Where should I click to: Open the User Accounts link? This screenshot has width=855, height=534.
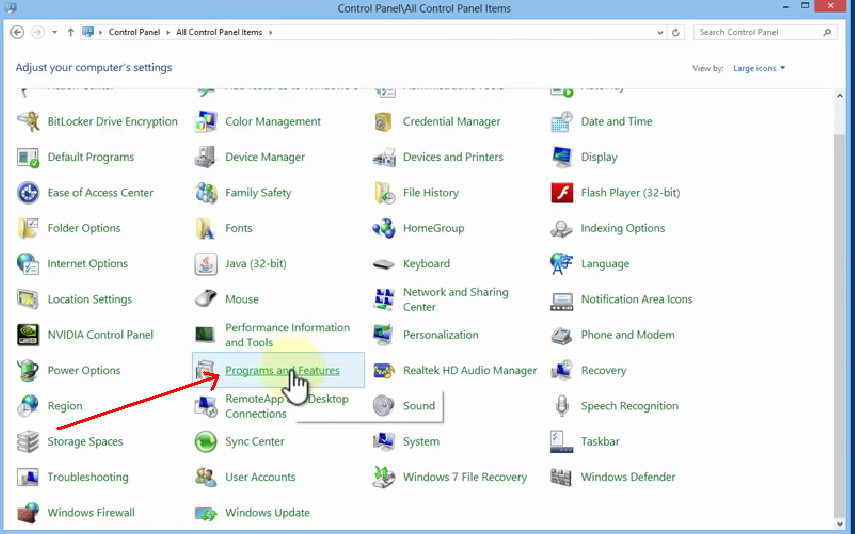(x=260, y=477)
